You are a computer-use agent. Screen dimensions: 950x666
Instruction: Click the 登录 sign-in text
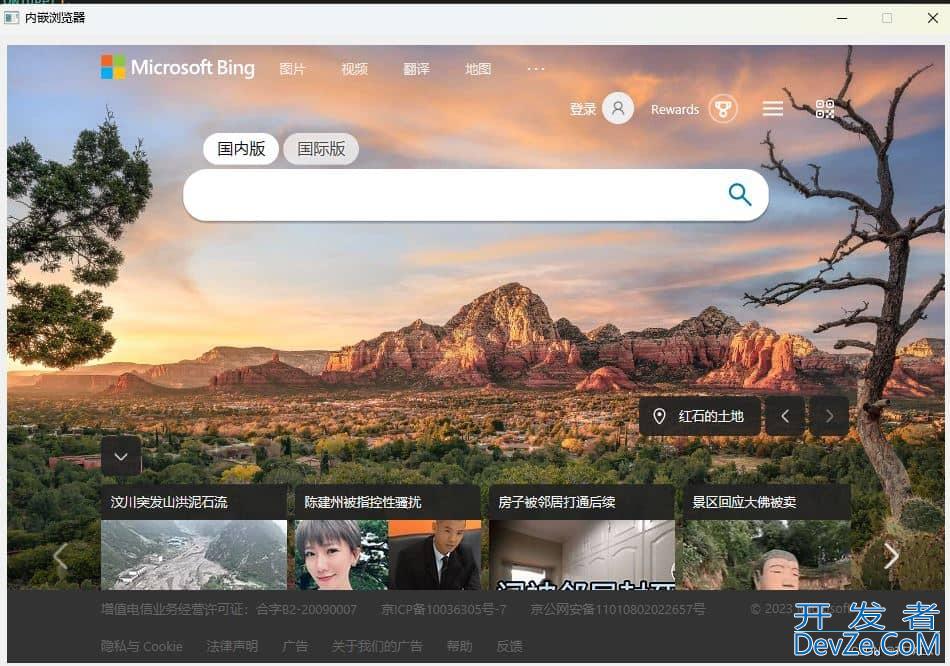(x=583, y=109)
